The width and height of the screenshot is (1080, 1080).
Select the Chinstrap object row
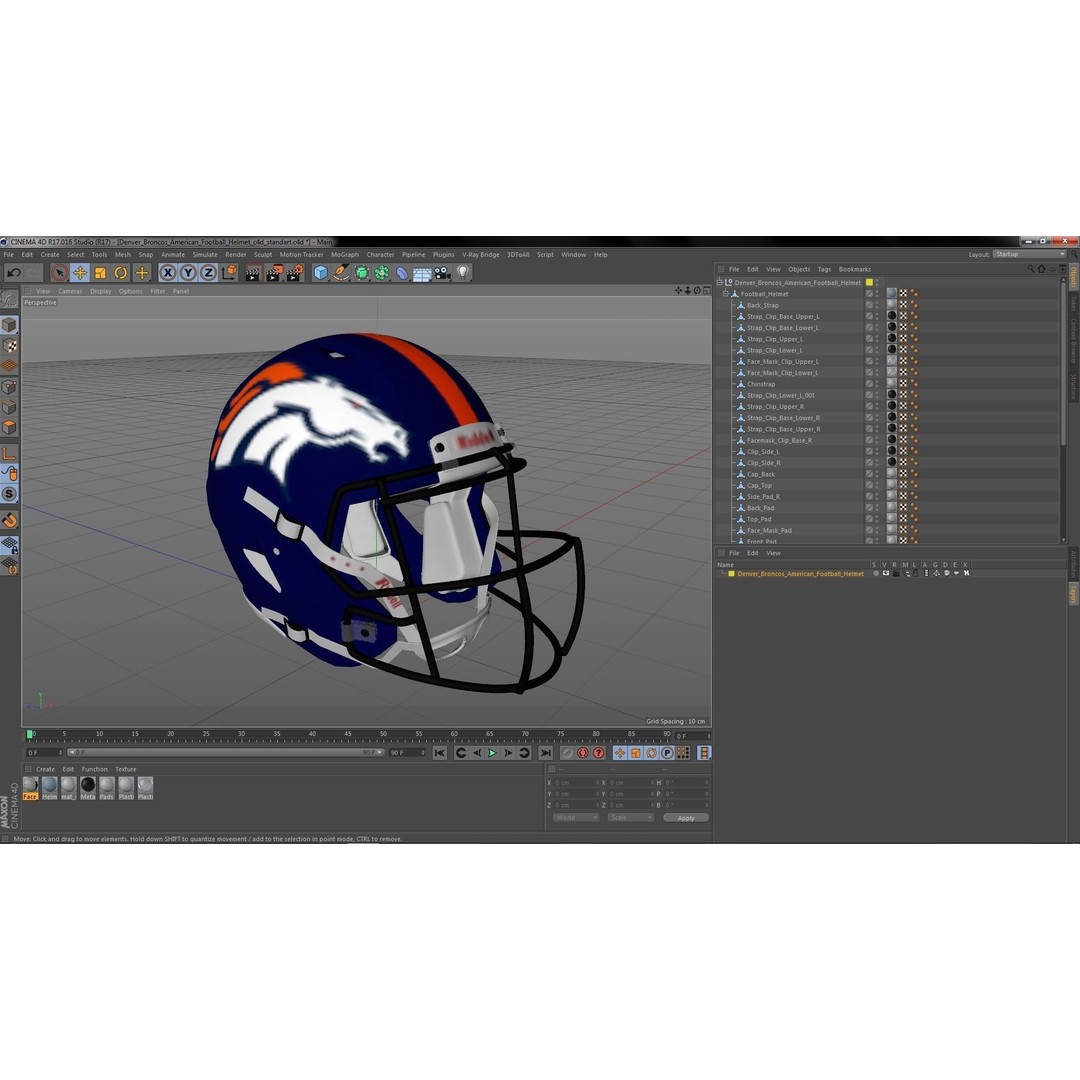click(x=760, y=384)
